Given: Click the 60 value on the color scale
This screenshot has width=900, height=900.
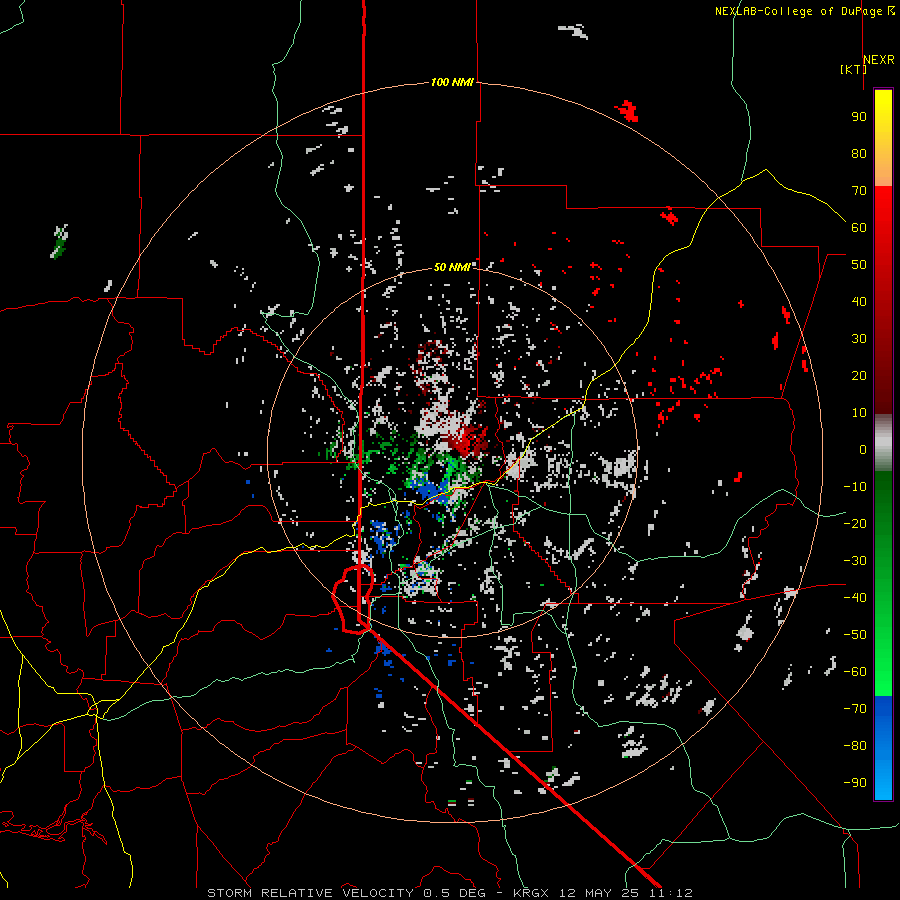Looking at the screenshot, I should coord(859,228).
